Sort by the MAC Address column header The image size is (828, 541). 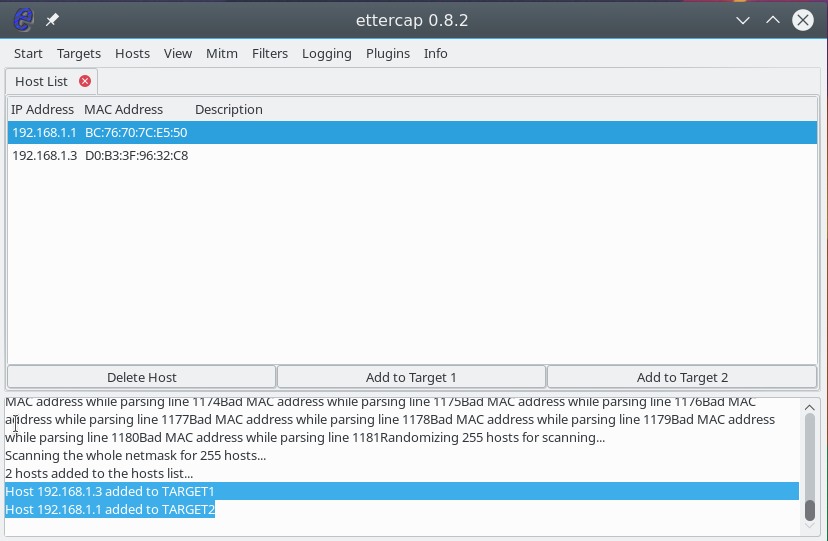[x=124, y=109]
